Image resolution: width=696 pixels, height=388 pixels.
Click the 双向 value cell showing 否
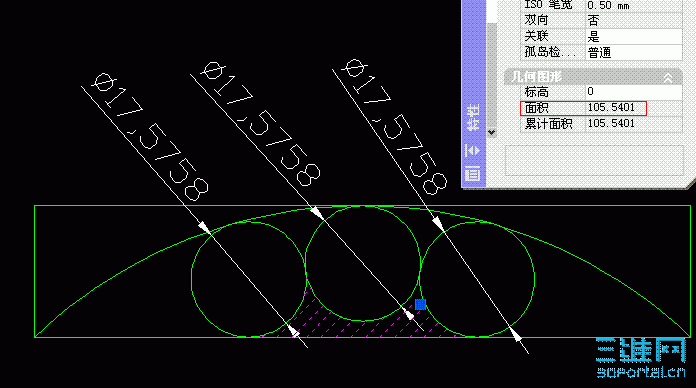pyautogui.click(x=633, y=20)
